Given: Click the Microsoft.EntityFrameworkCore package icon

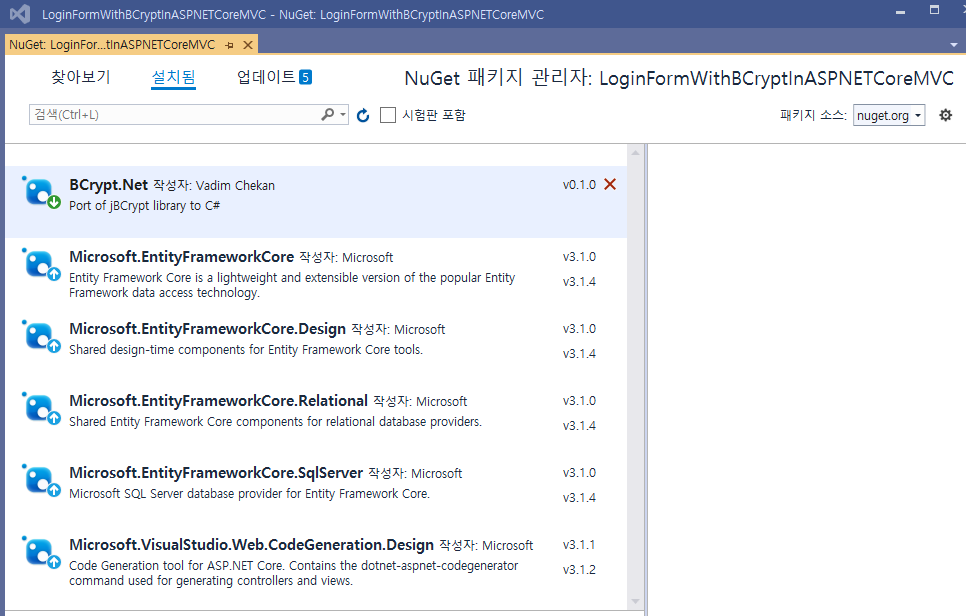Looking at the screenshot, I should pos(41,264).
